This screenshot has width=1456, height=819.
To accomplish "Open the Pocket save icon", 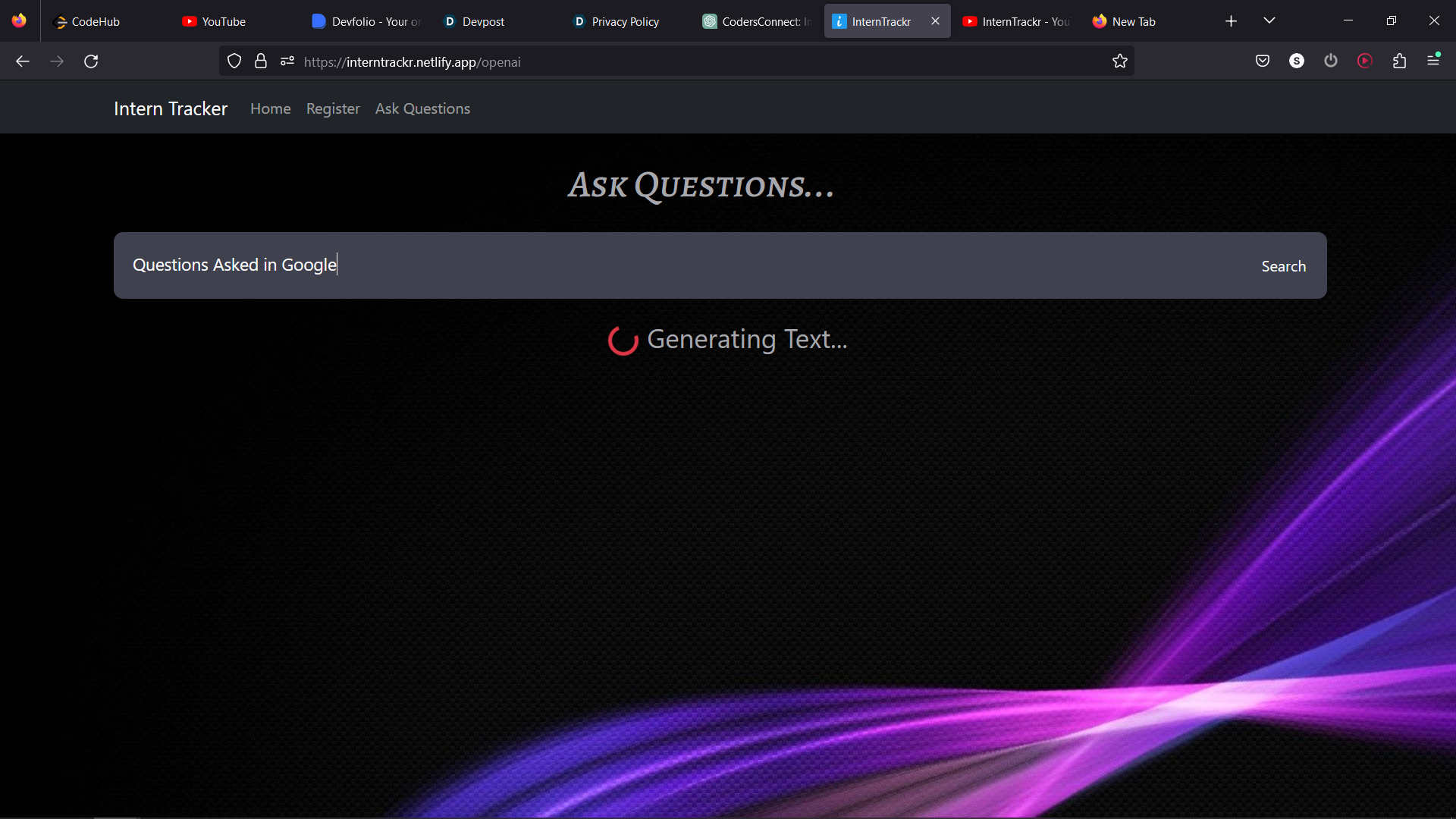I will 1262,61.
